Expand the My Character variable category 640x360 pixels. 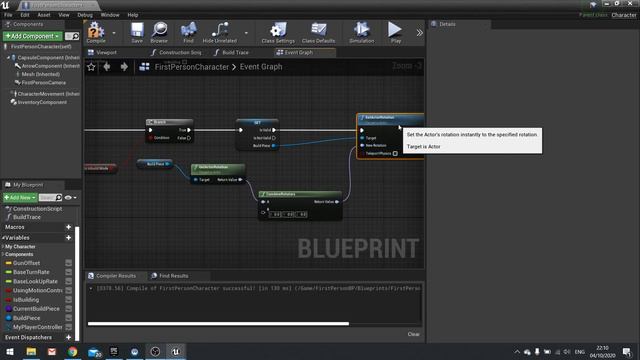(3, 247)
